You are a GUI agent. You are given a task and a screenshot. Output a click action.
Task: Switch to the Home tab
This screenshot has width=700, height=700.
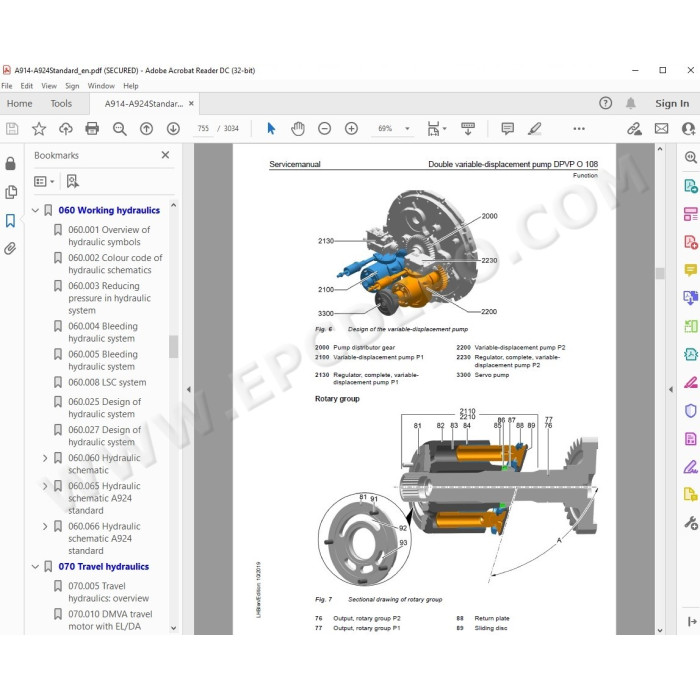[20, 104]
